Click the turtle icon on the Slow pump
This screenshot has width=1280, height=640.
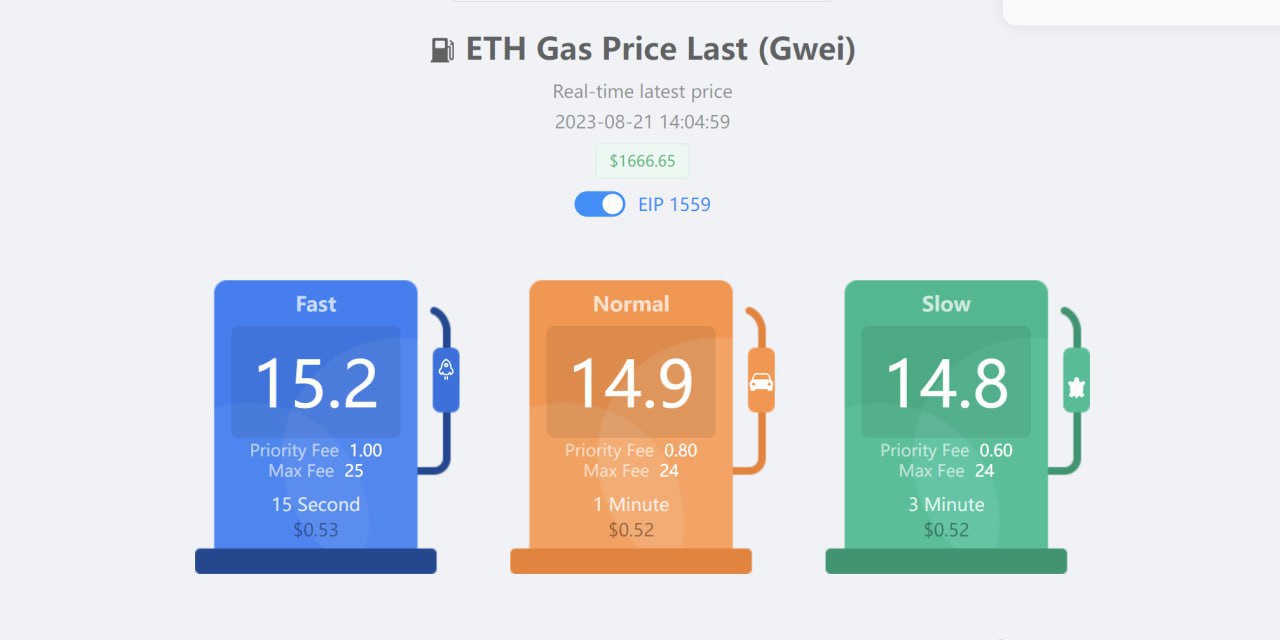click(x=1076, y=388)
